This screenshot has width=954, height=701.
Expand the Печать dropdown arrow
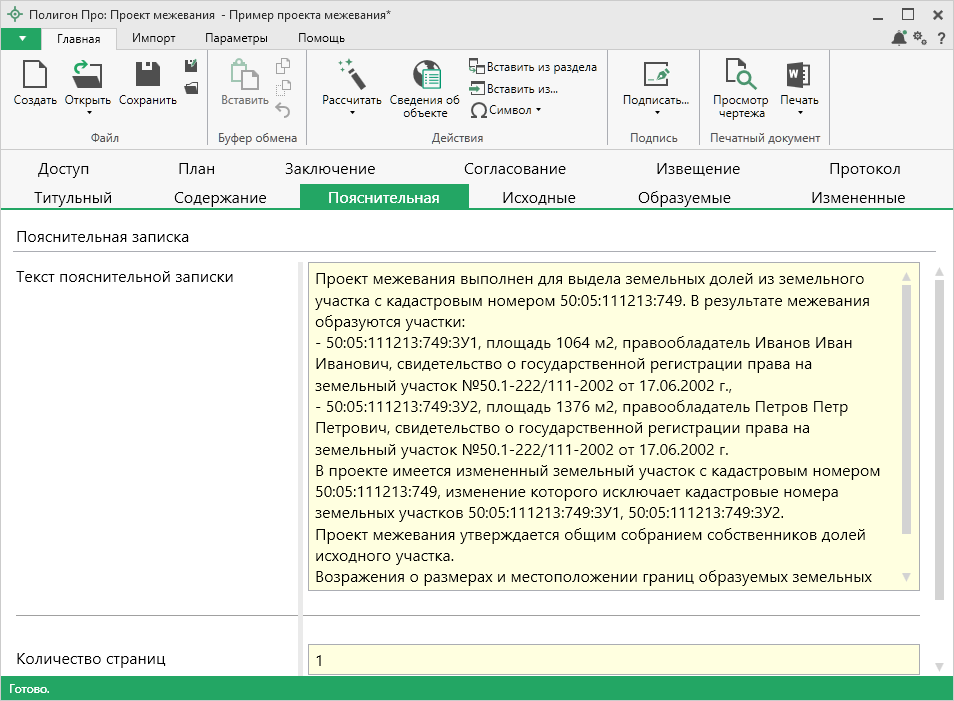coord(798,113)
